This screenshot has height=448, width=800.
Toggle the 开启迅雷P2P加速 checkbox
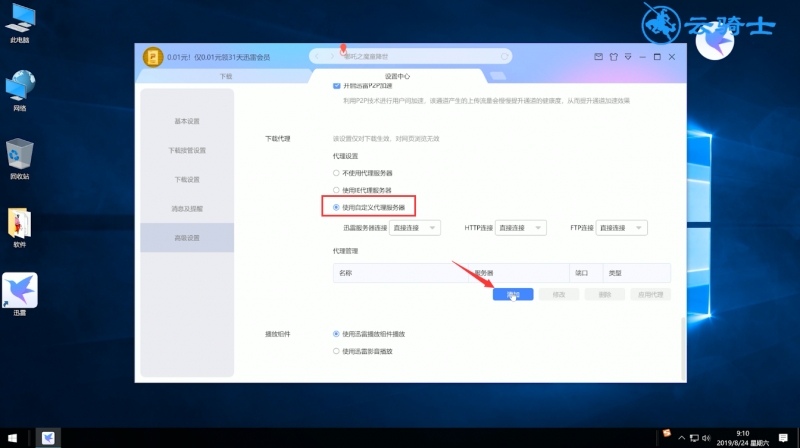(337, 86)
